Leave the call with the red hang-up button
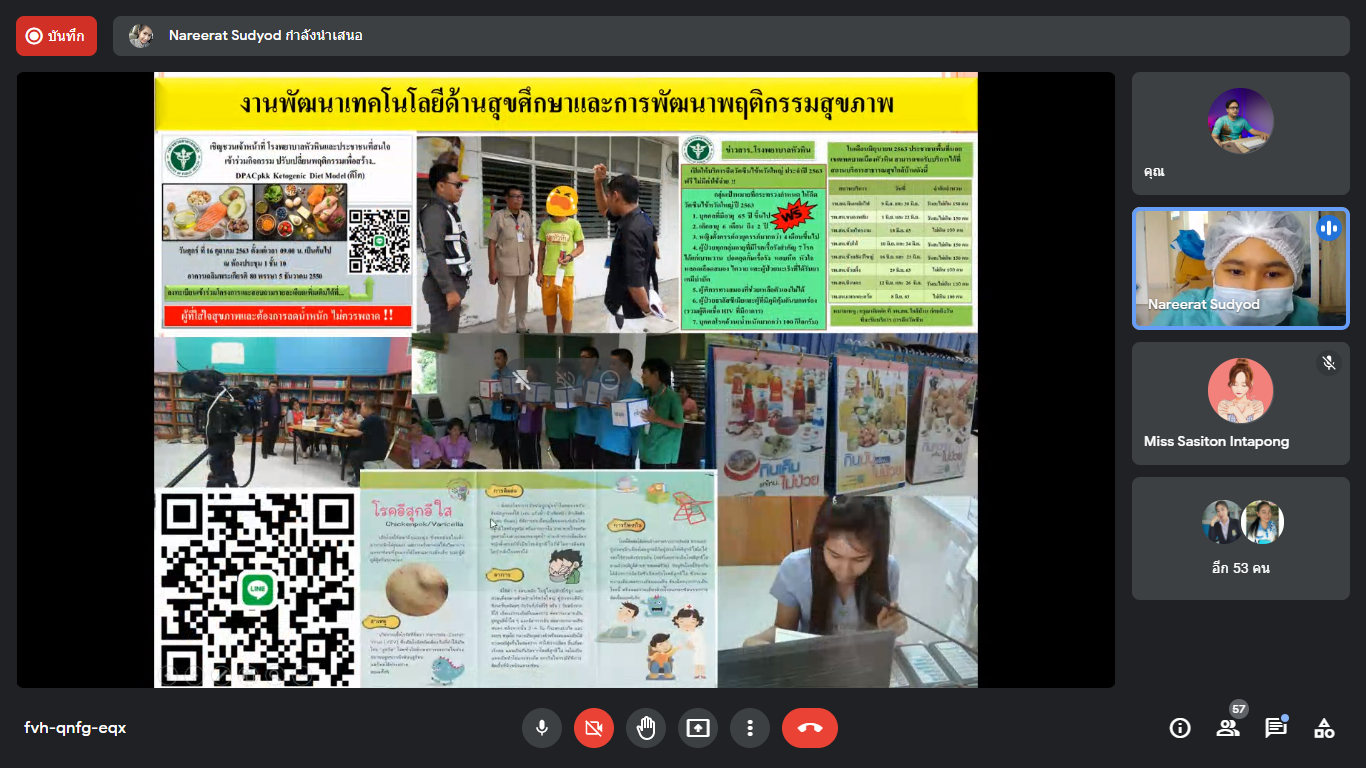This screenshot has width=1366, height=768. [x=810, y=728]
